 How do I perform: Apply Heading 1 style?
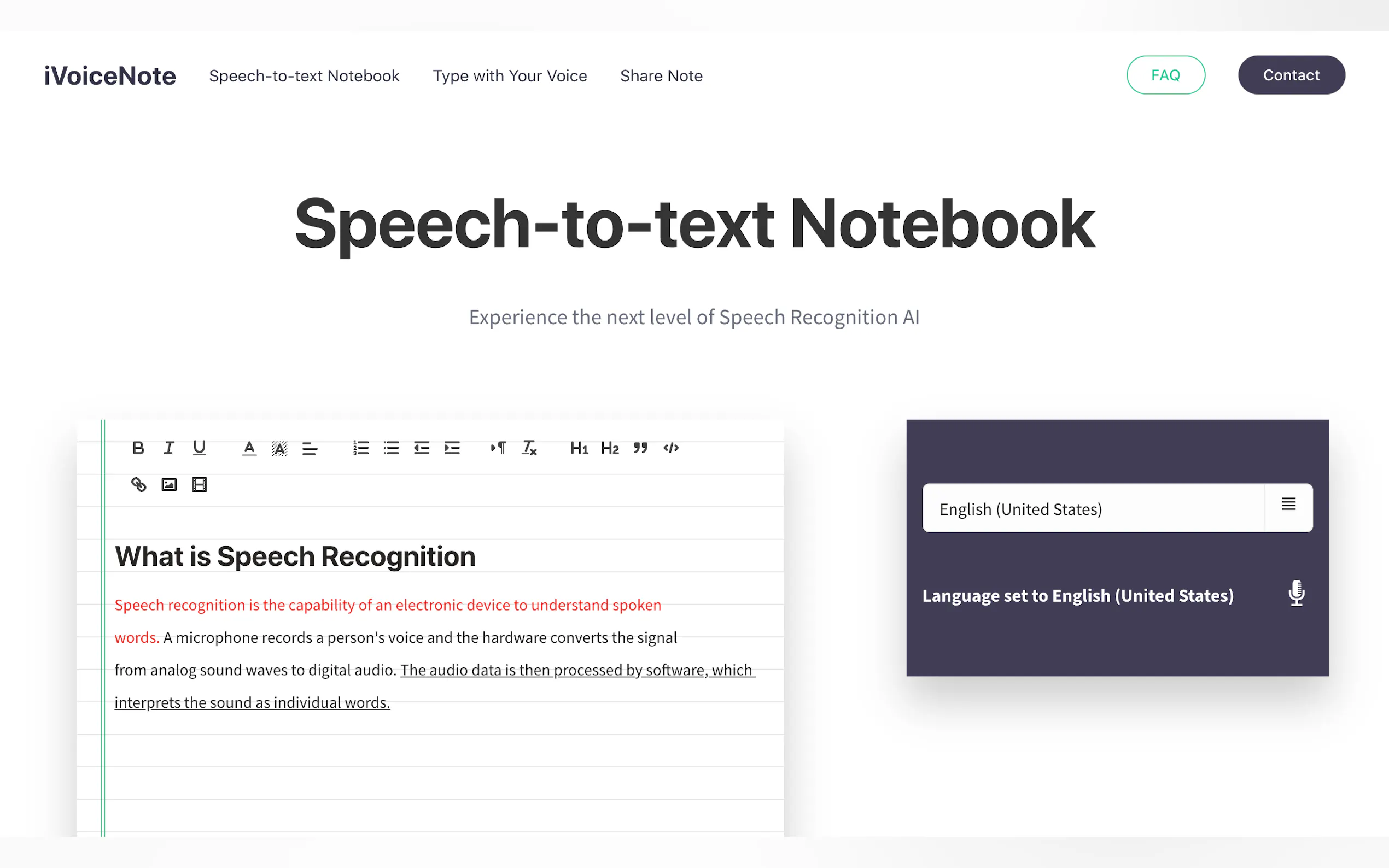[x=579, y=448]
